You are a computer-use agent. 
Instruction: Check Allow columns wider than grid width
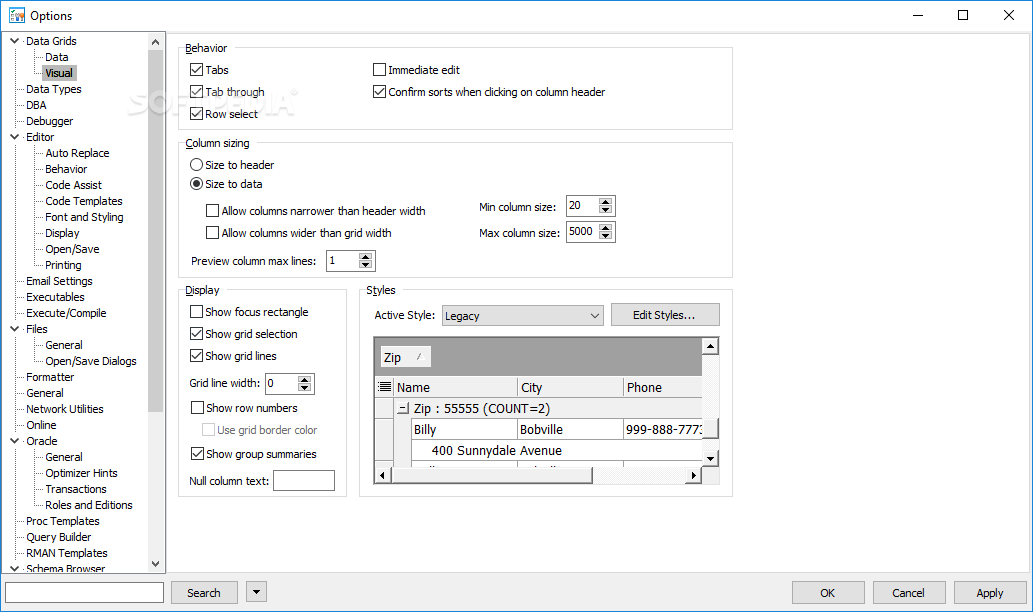click(x=212, y=233)
